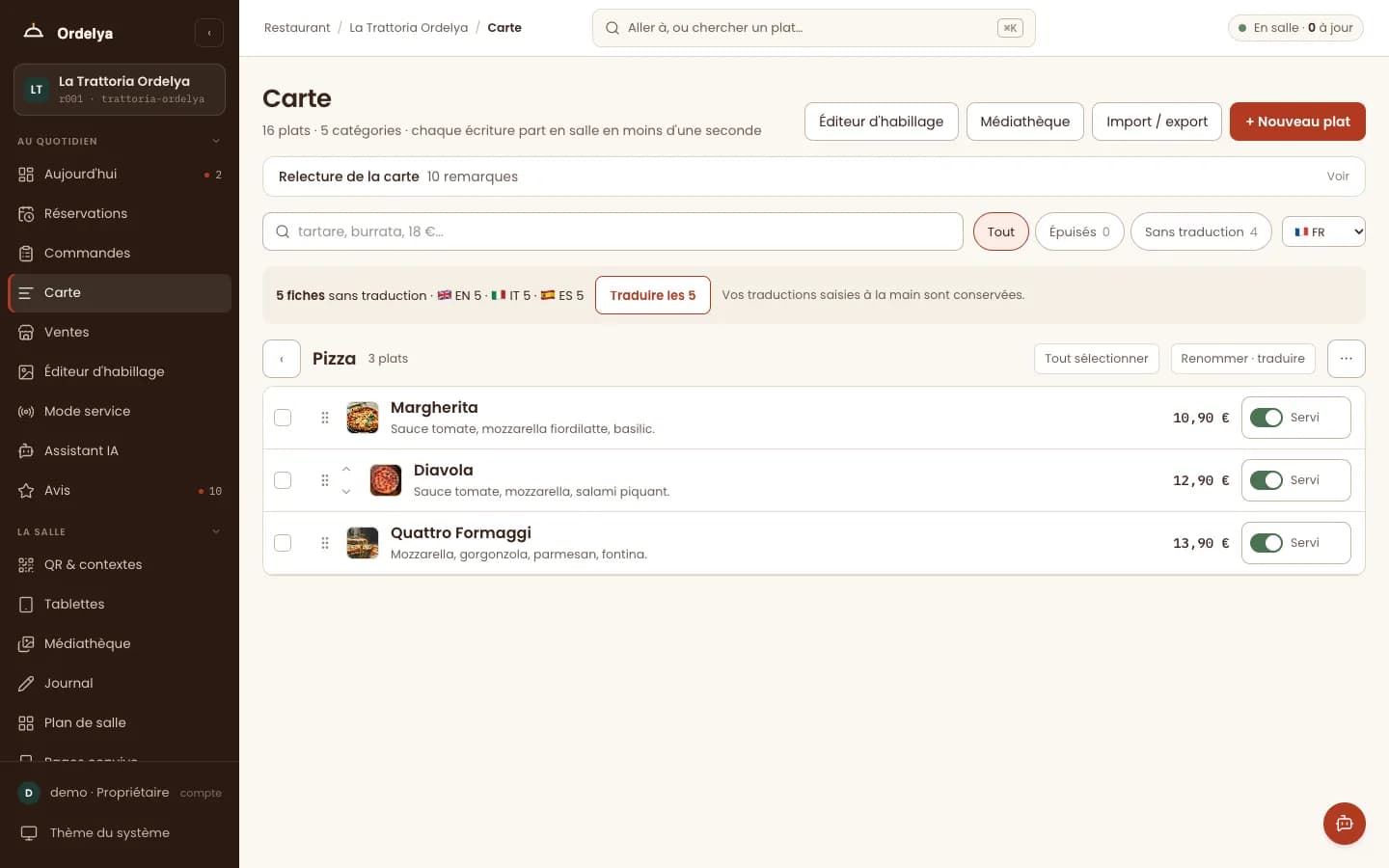Click Traduire les 5 button
The image size is (1389, 868).
tap(653, 295)
